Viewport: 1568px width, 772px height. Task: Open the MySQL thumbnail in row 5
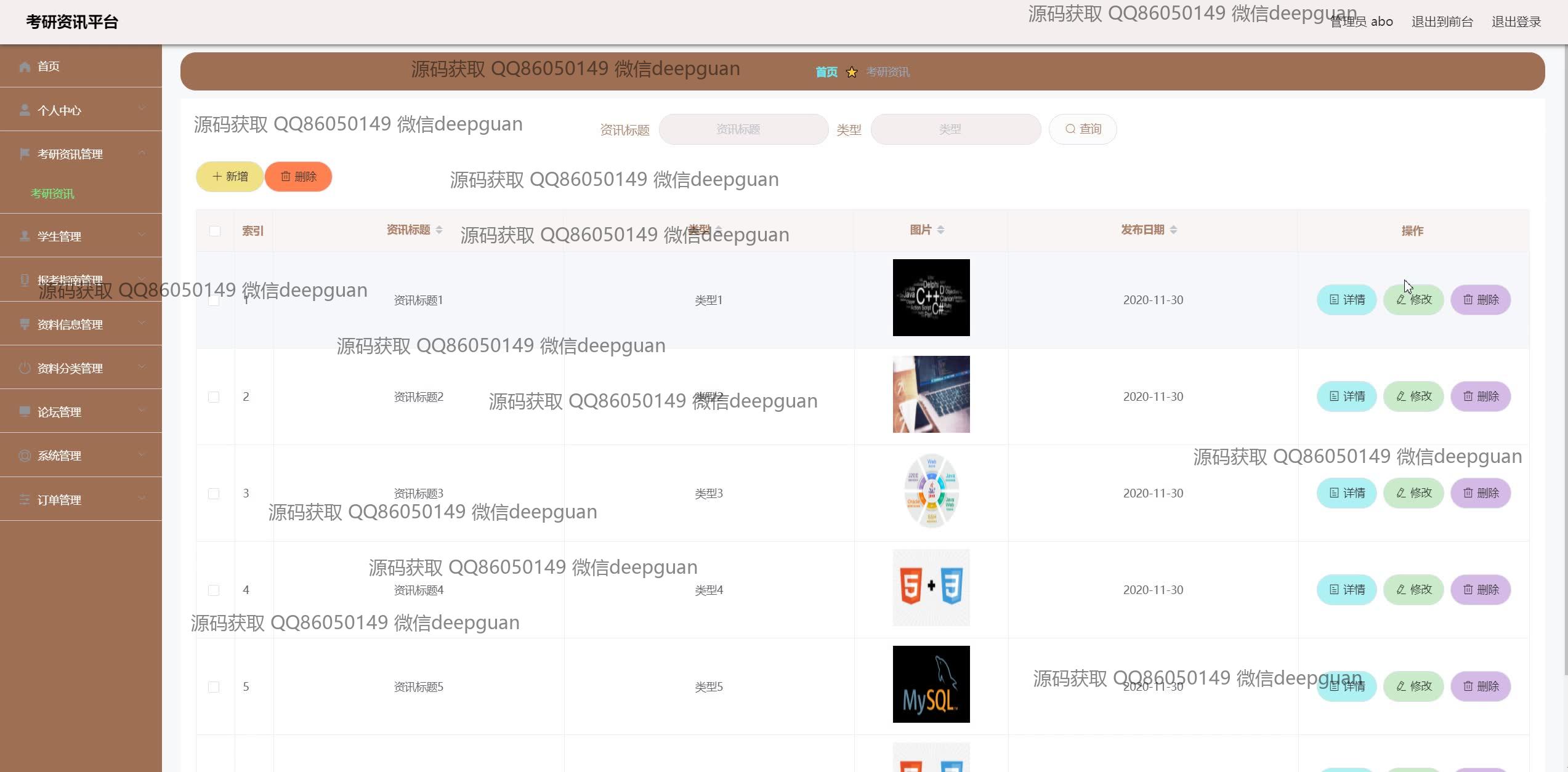(931, 684)
